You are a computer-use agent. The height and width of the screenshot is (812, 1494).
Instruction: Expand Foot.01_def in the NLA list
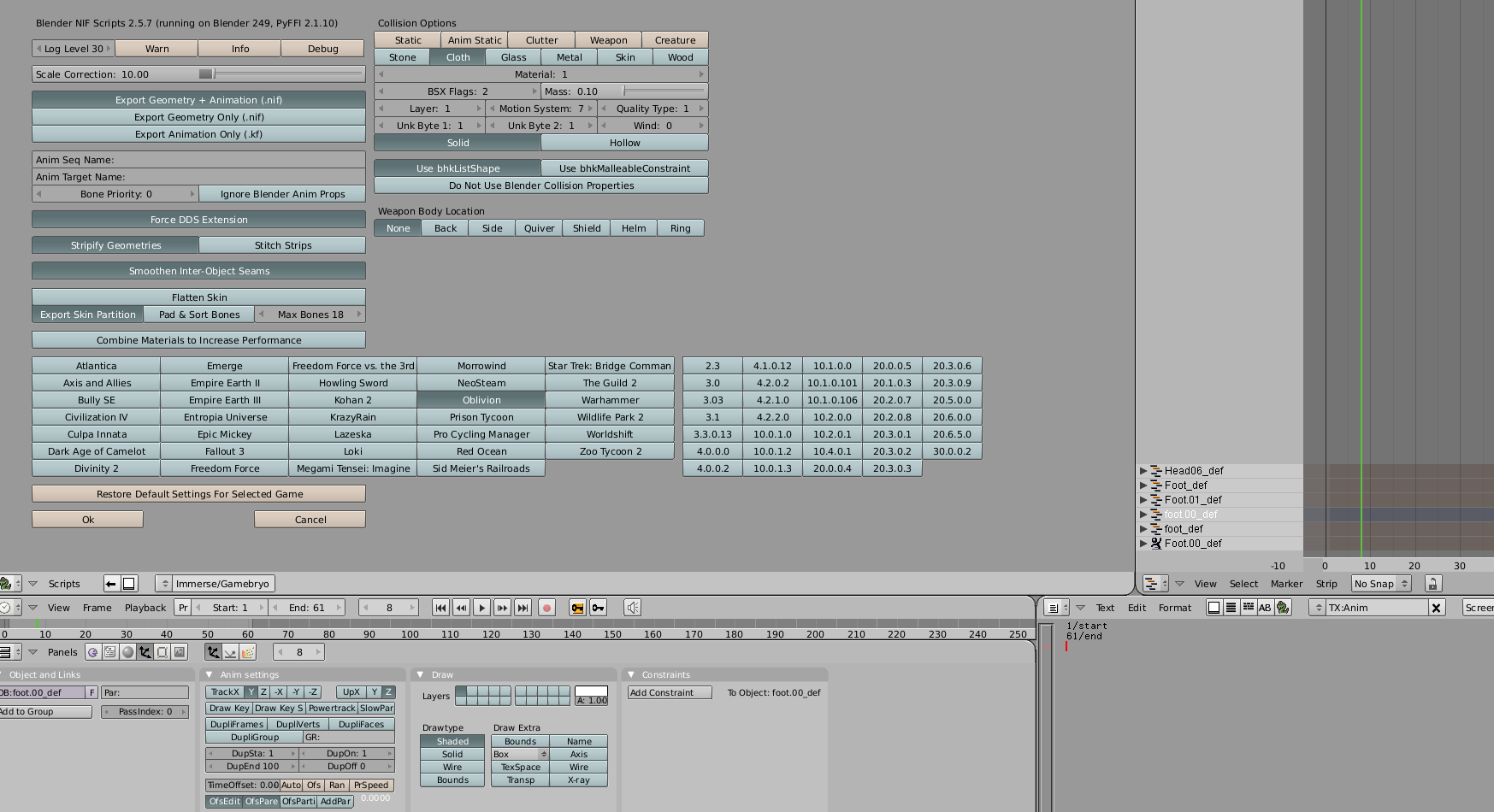[x=1143, y=500]
